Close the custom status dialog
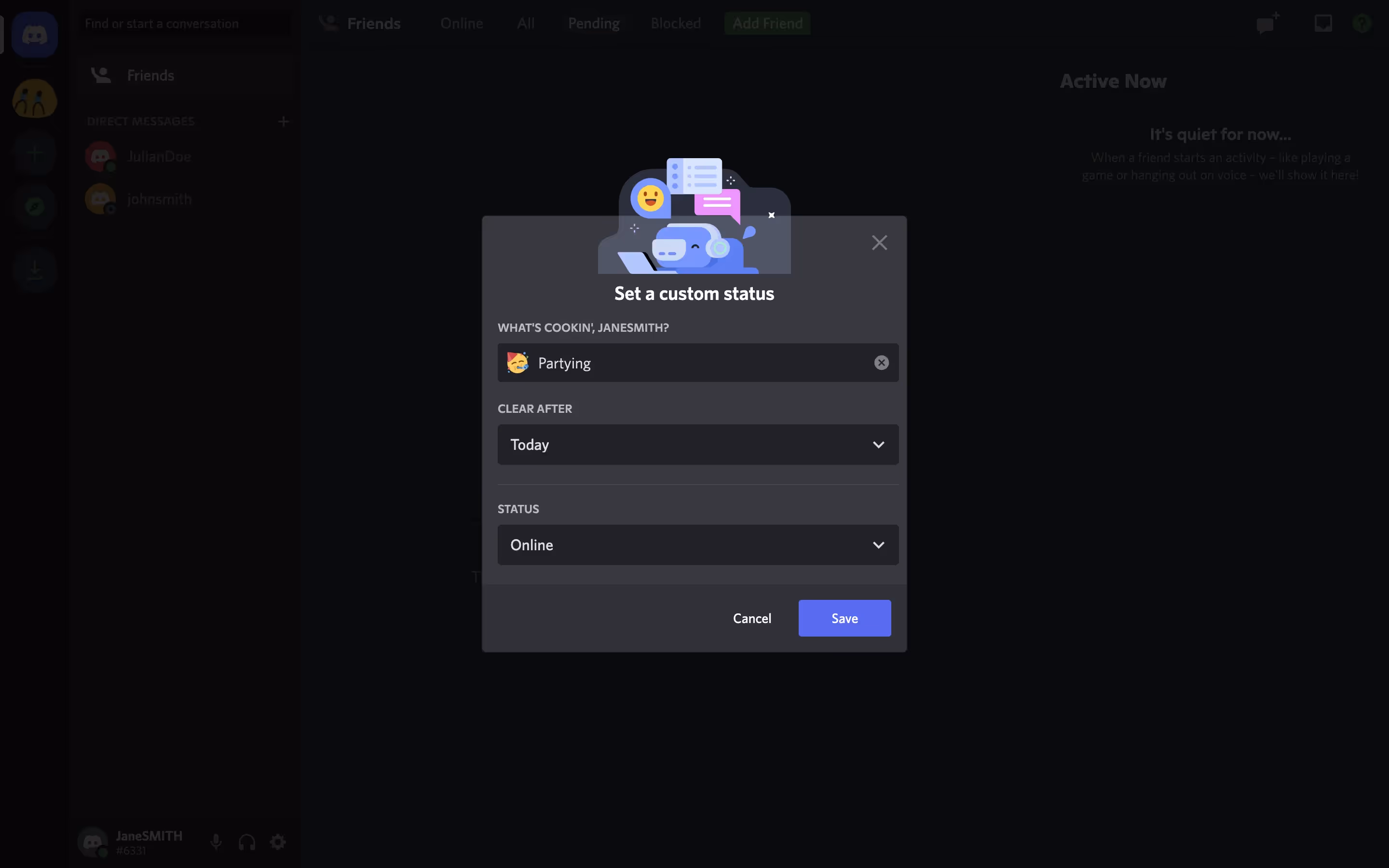Screen dimensions: 1389x868 [x=879, y=243]
